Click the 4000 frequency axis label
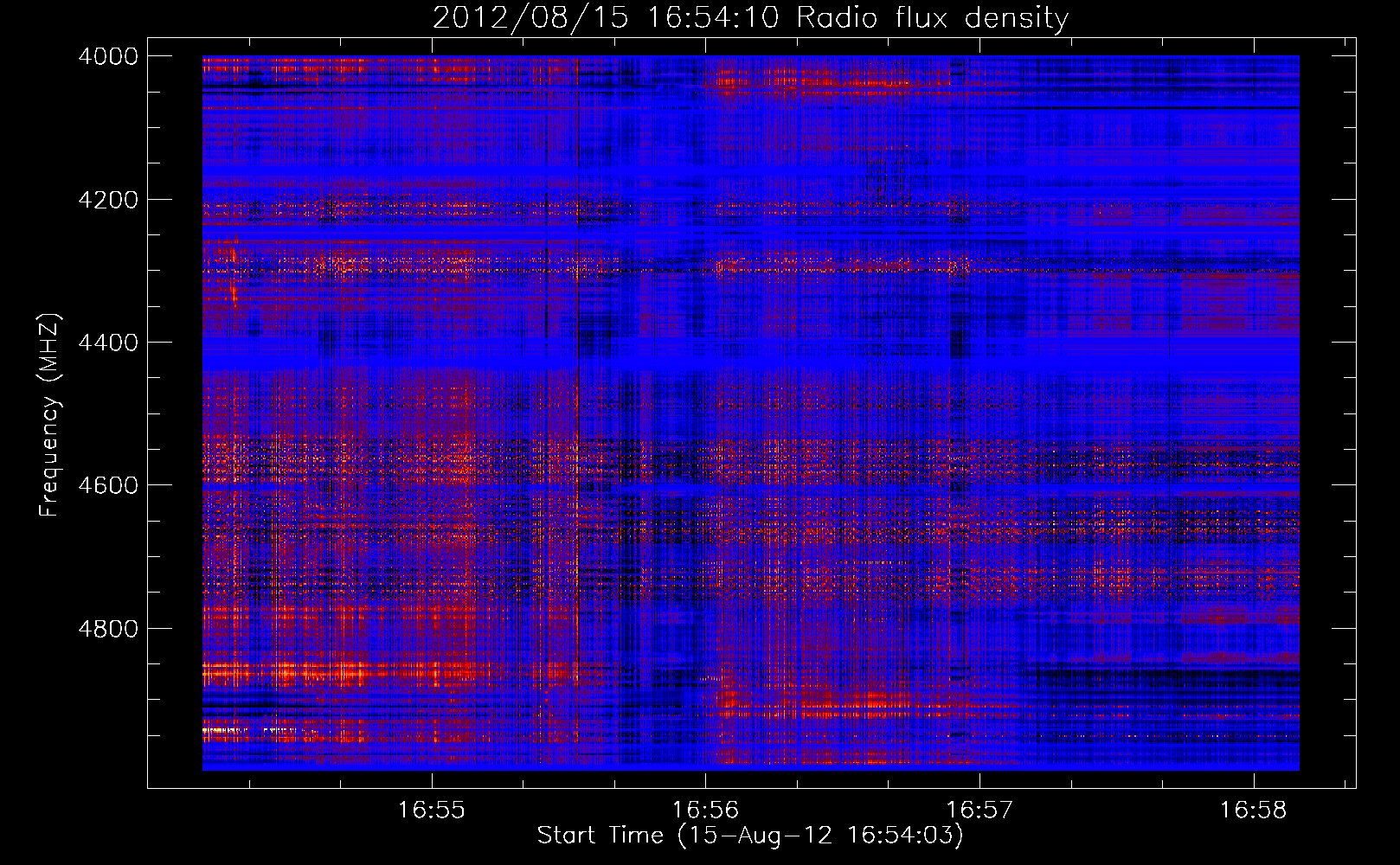Image resolution: width=1400 pixels, height=865 pixels. (107, 56)
